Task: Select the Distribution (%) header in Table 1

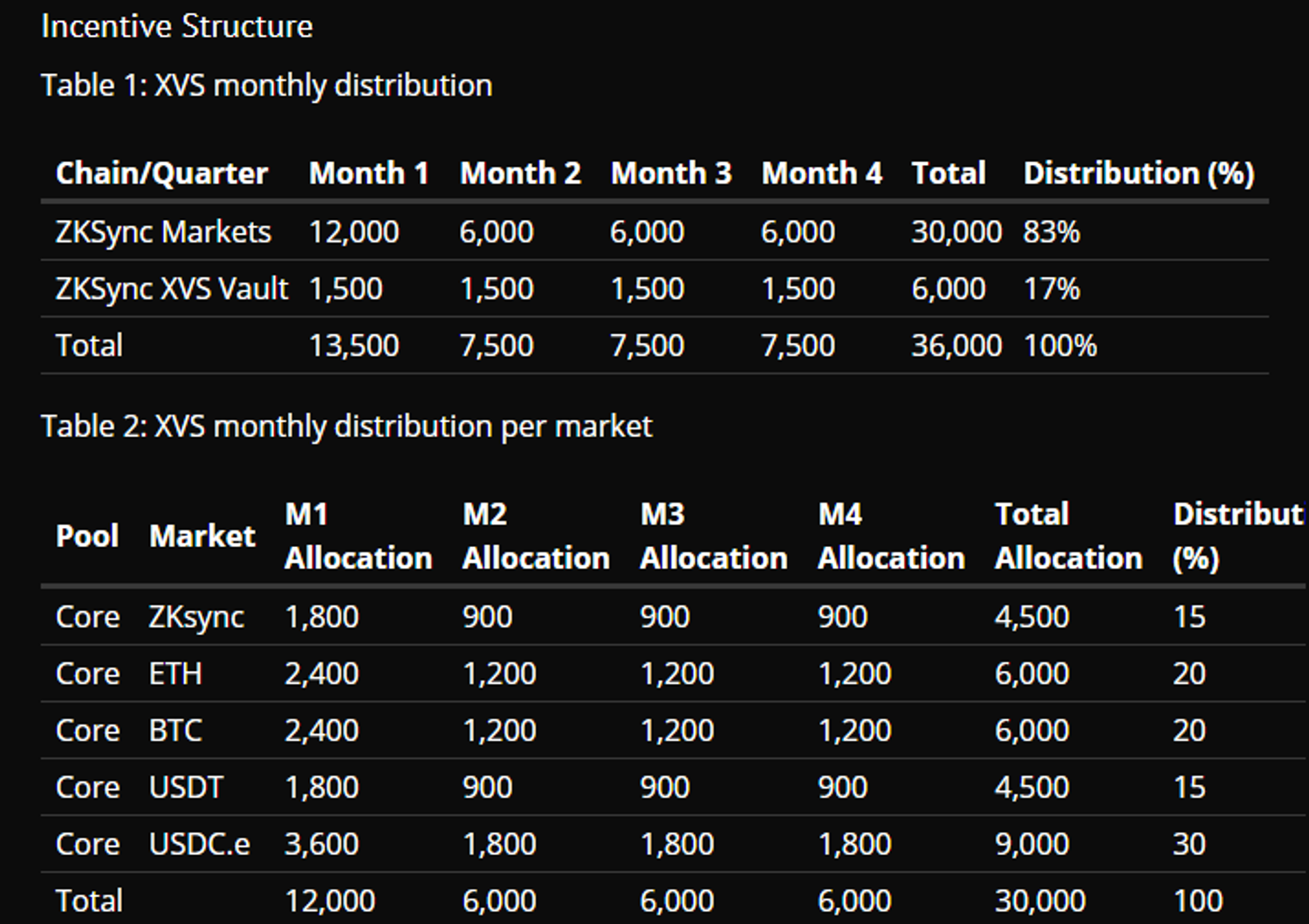Action: tap(1139, 174)
